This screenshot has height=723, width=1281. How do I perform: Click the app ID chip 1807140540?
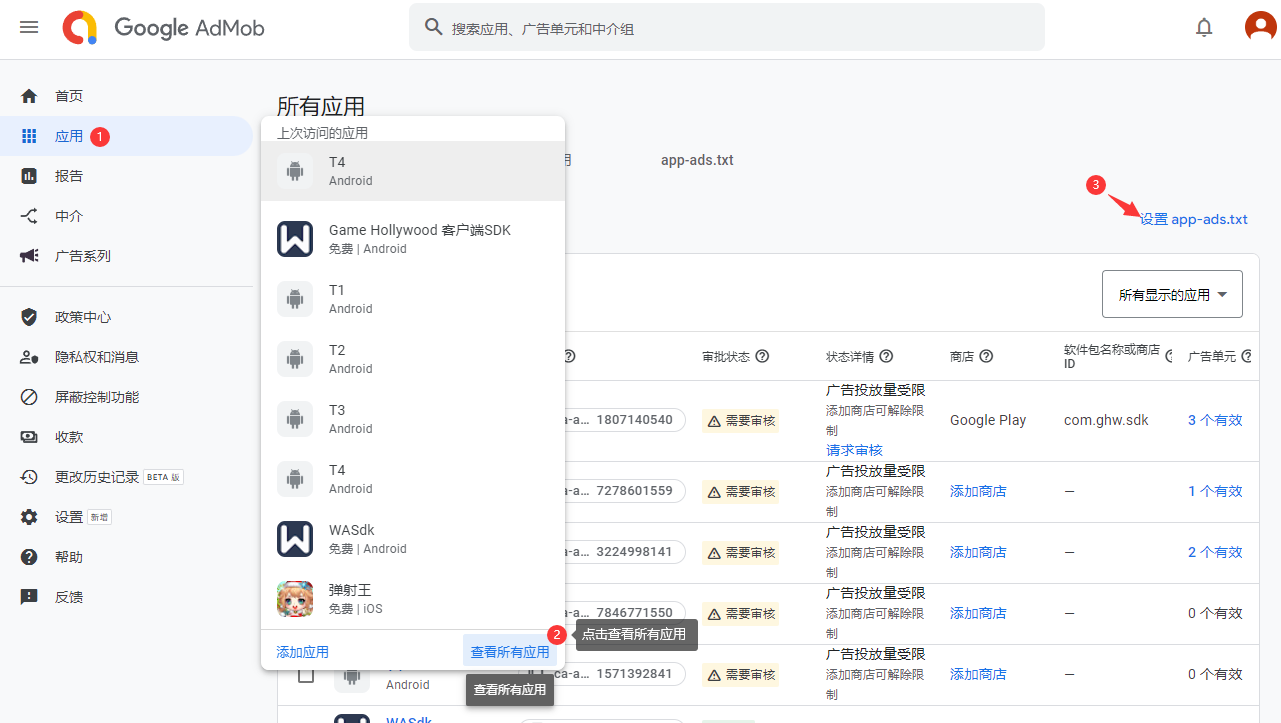click(x=625, y=420)
